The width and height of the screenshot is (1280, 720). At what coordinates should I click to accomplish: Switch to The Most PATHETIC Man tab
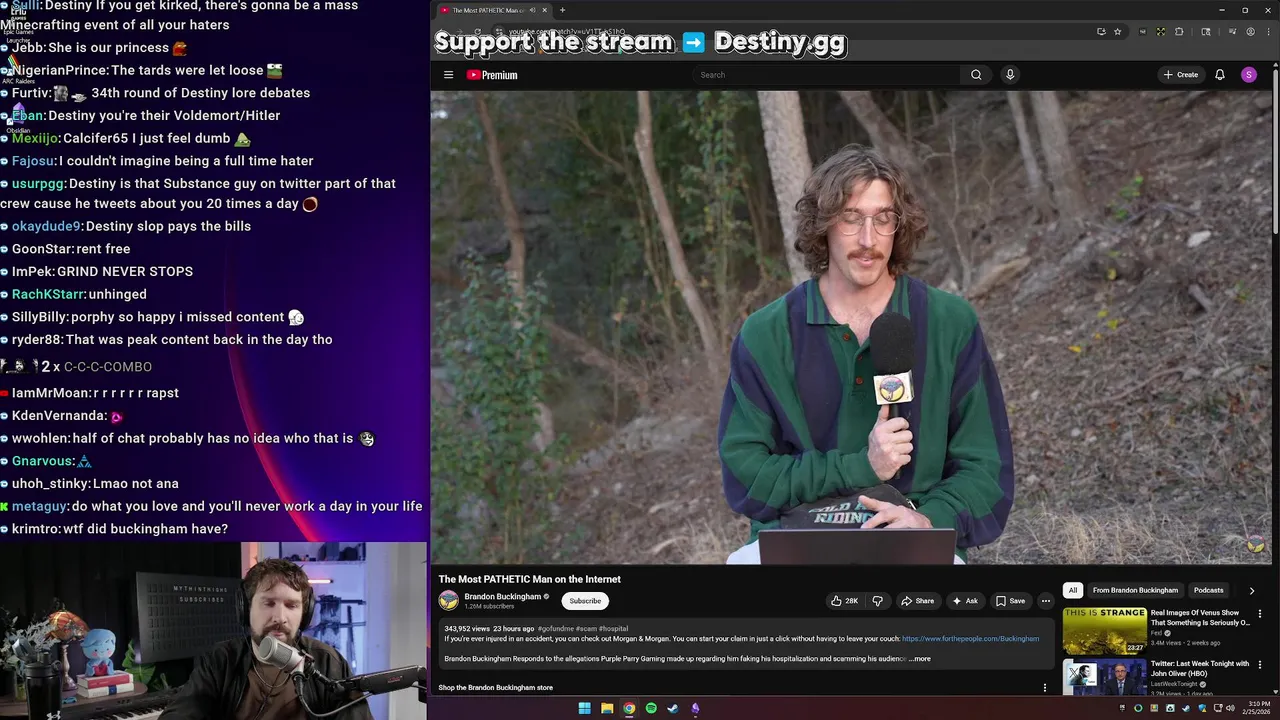click(492, 10)
